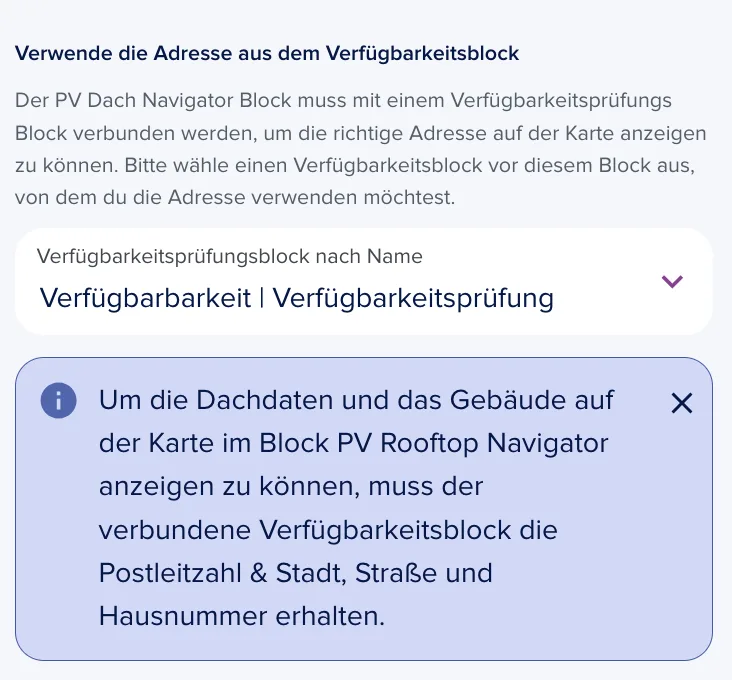Click the label 'Verfügbarkeitsprüfungsblock nach Name'
732x680 pixels.
tap(230, 256)
